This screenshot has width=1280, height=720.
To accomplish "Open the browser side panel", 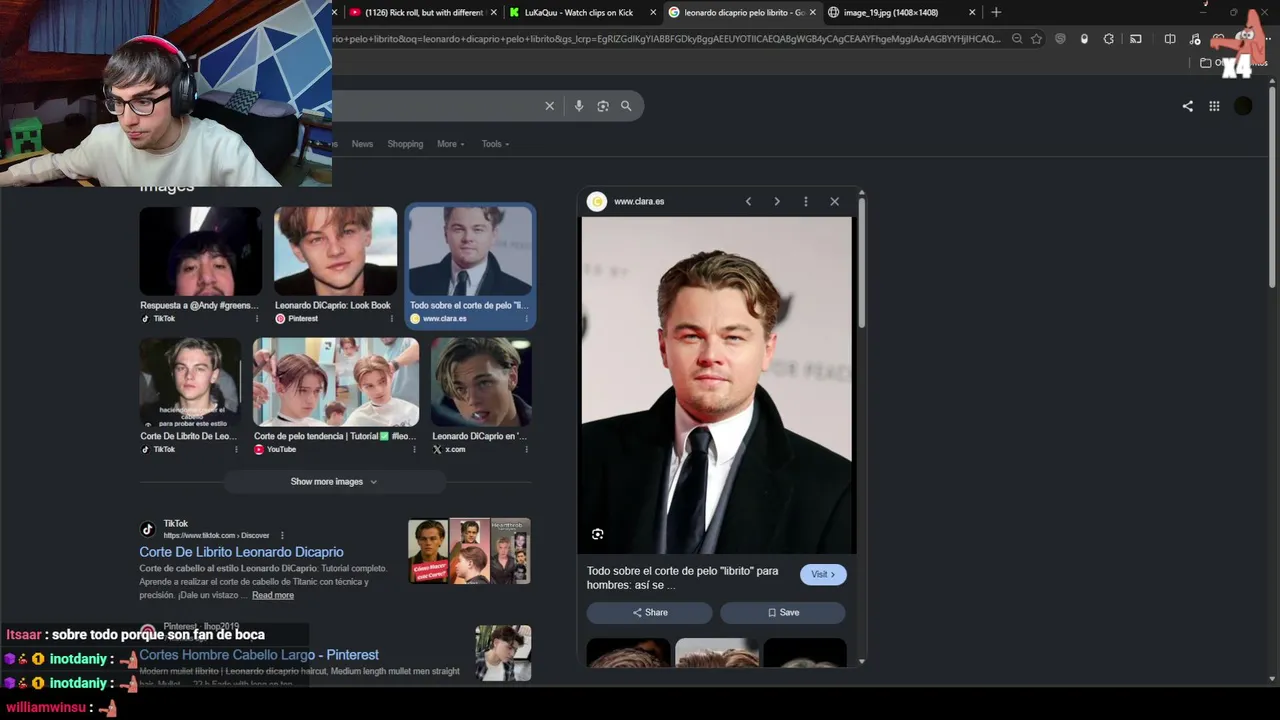I will [1170, 39].
